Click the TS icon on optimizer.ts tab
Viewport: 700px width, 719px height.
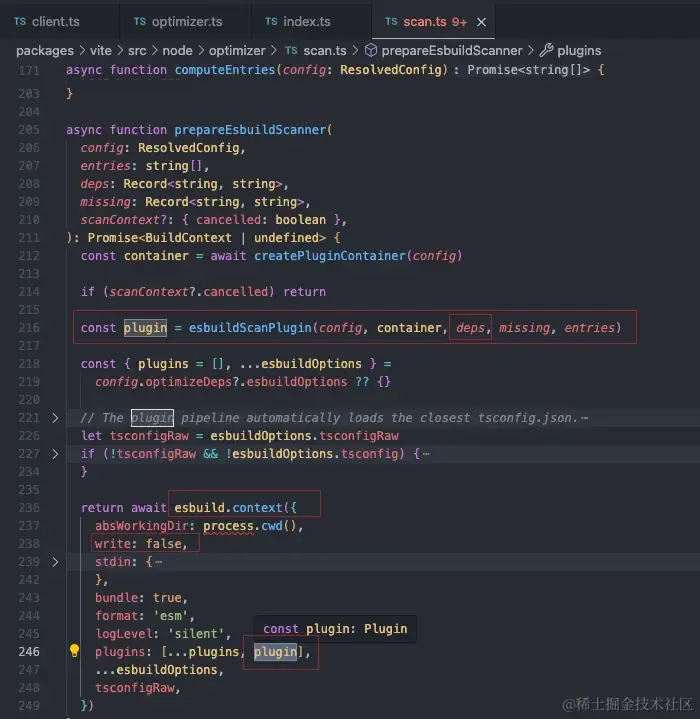coord(140,22)
